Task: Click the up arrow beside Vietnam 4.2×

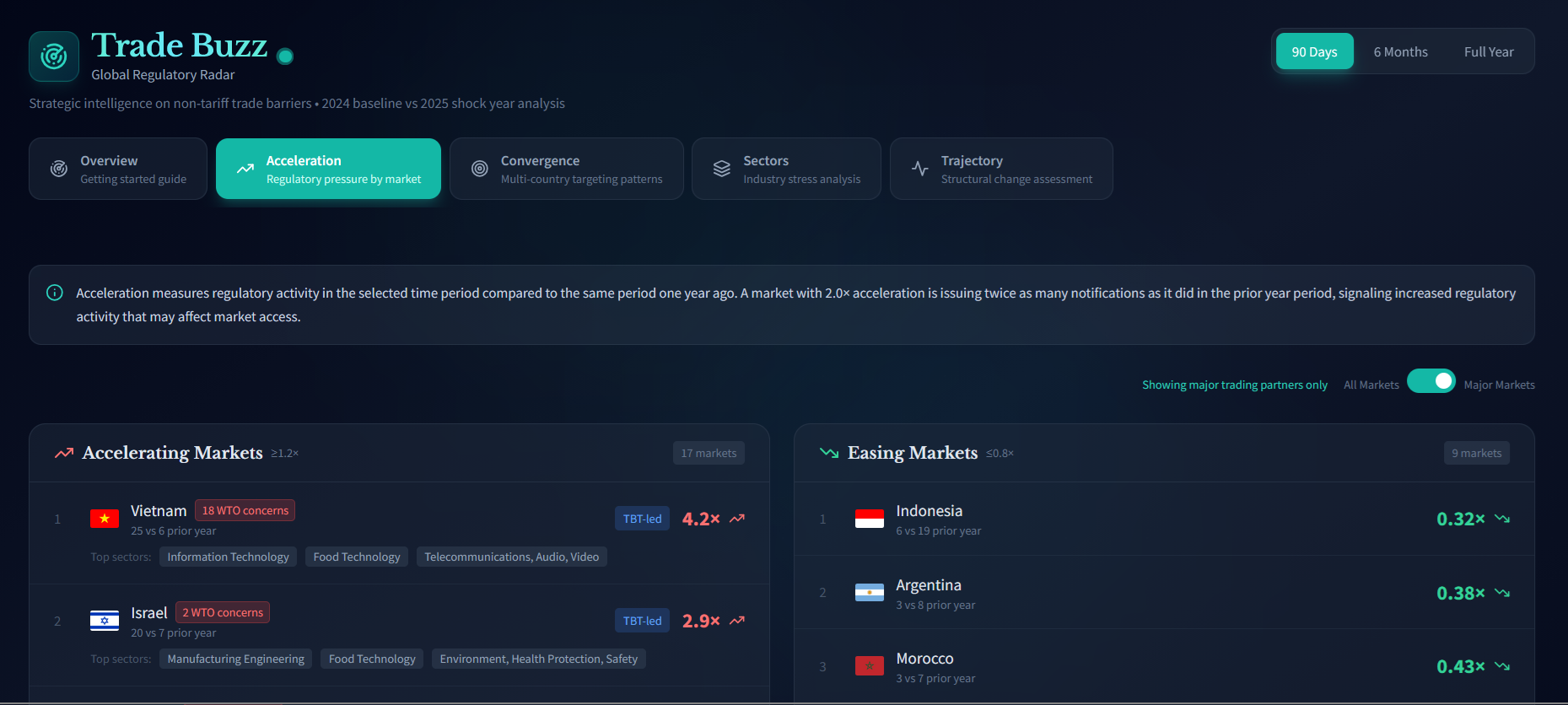Action: click(737, 519)
